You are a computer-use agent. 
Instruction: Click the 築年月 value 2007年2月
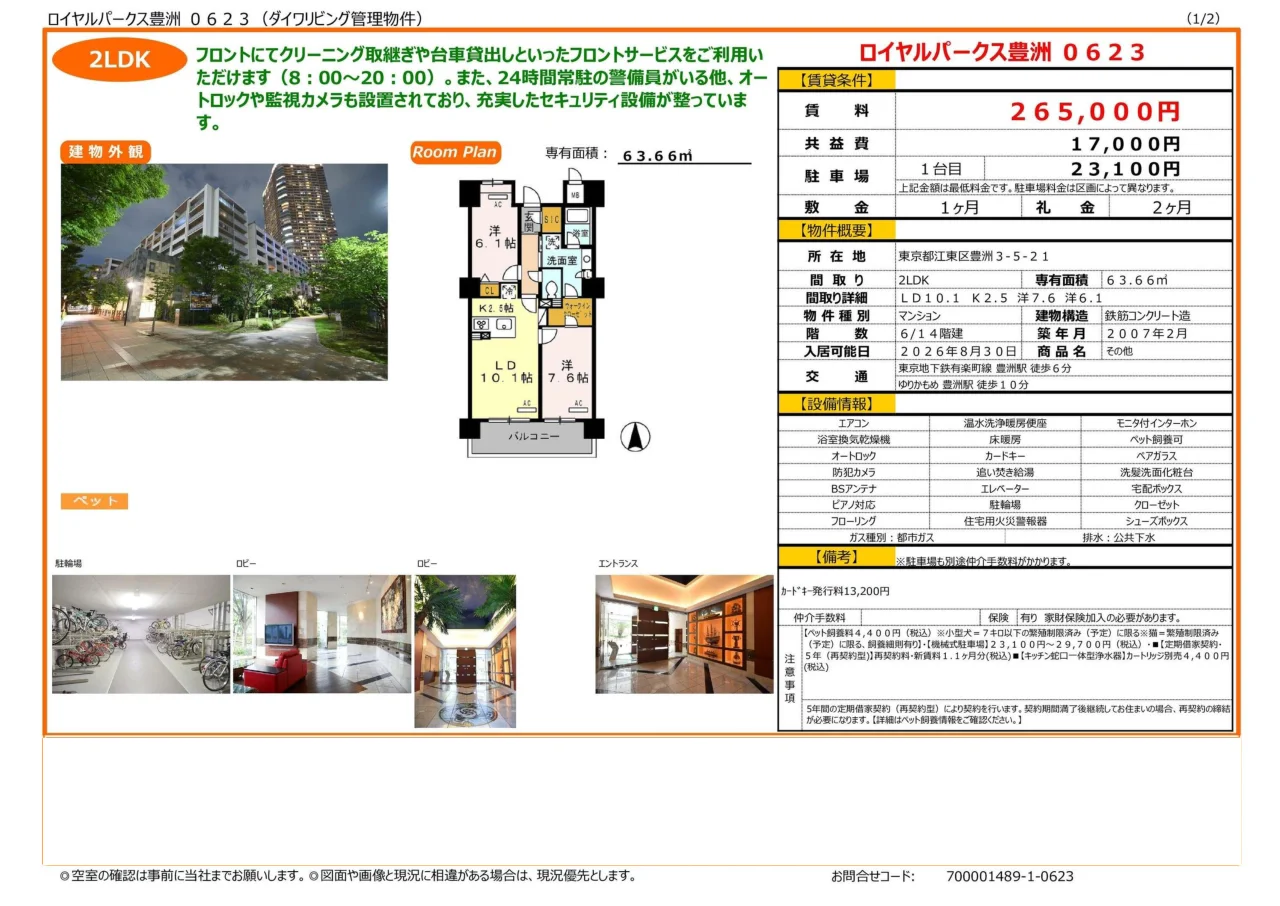(1146, 334)
